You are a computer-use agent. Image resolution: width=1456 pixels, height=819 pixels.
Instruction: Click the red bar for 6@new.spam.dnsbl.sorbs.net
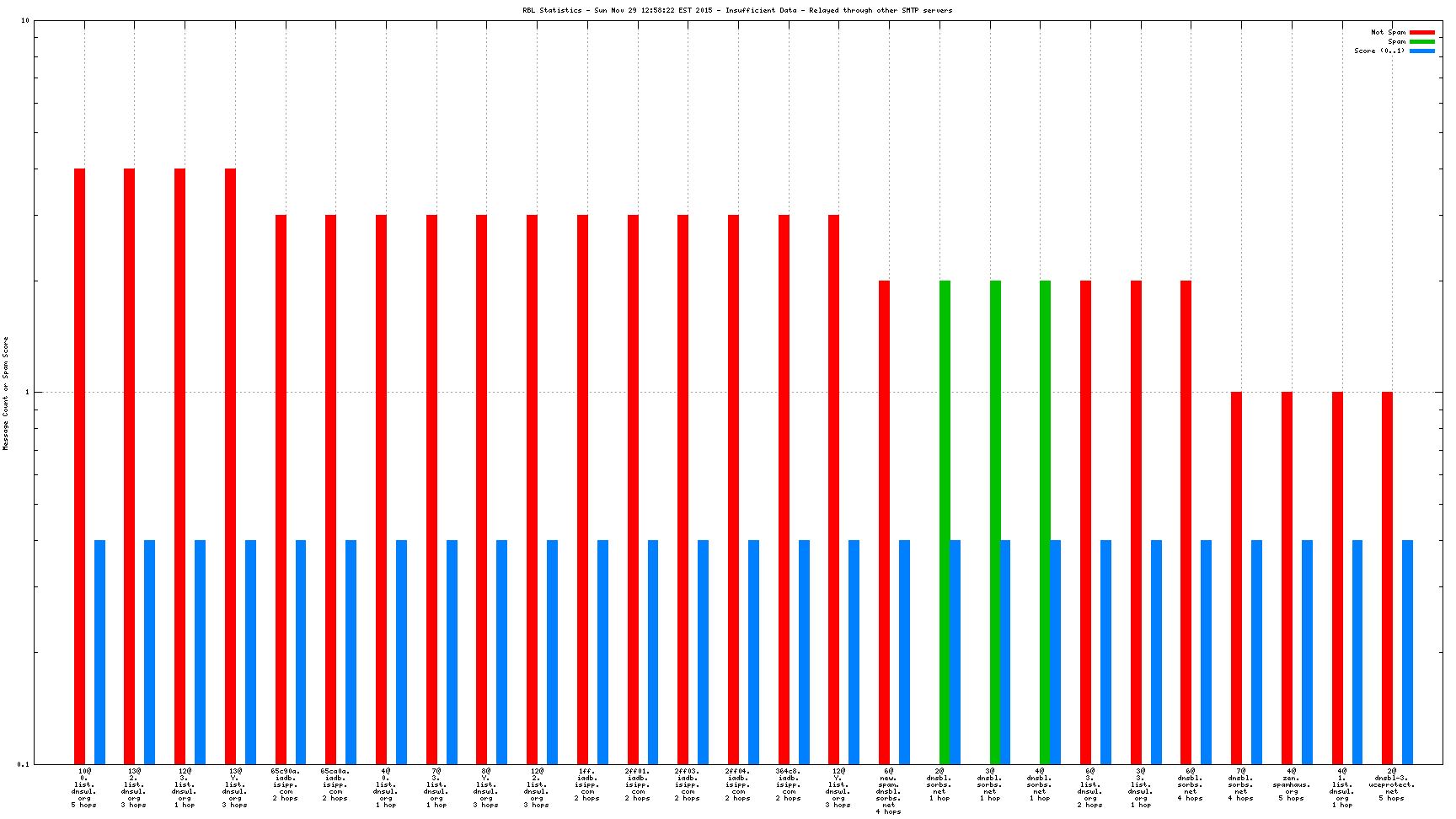coord(884,522)
